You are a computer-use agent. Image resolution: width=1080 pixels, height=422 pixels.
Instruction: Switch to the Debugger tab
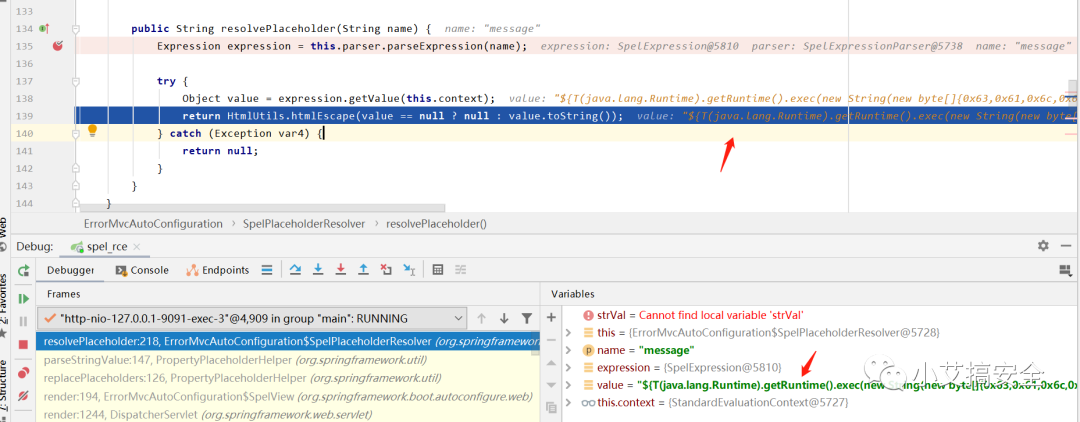(70, 270)
